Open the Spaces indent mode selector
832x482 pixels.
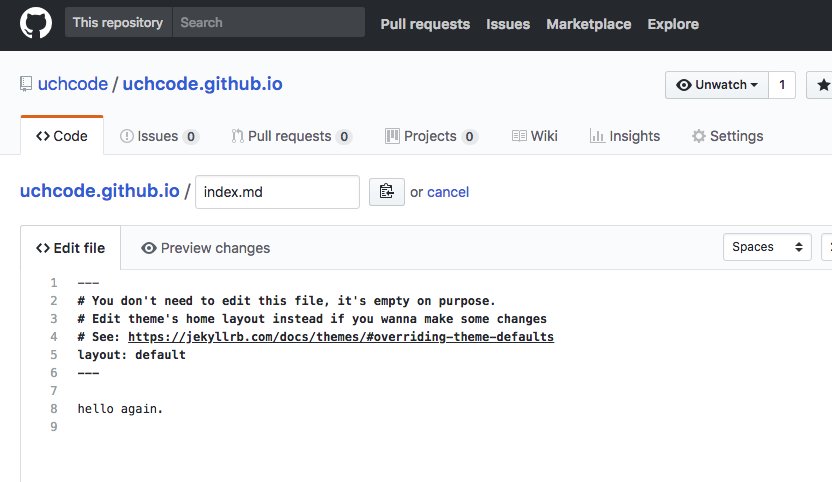[767, 247]
